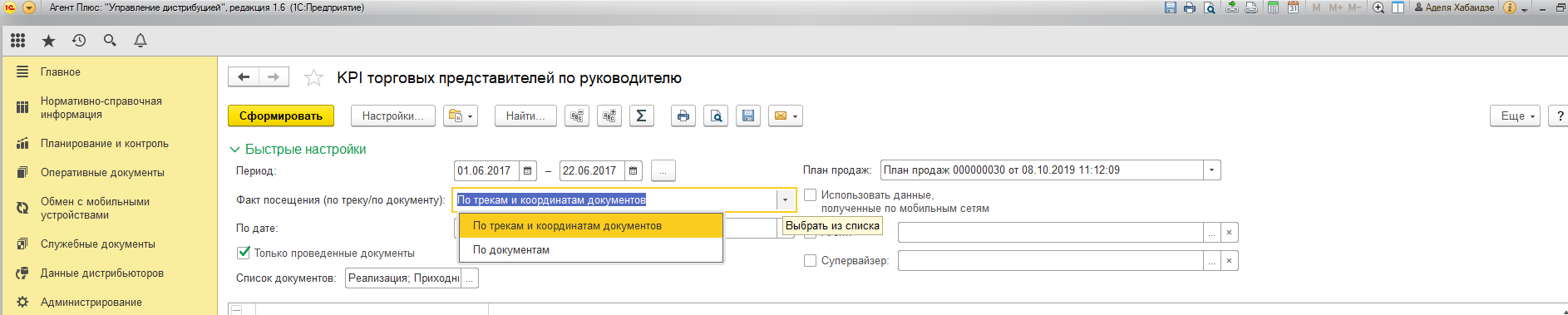Click the period end date field
The image size is (1568, 315).
click(x=593, y=170)
